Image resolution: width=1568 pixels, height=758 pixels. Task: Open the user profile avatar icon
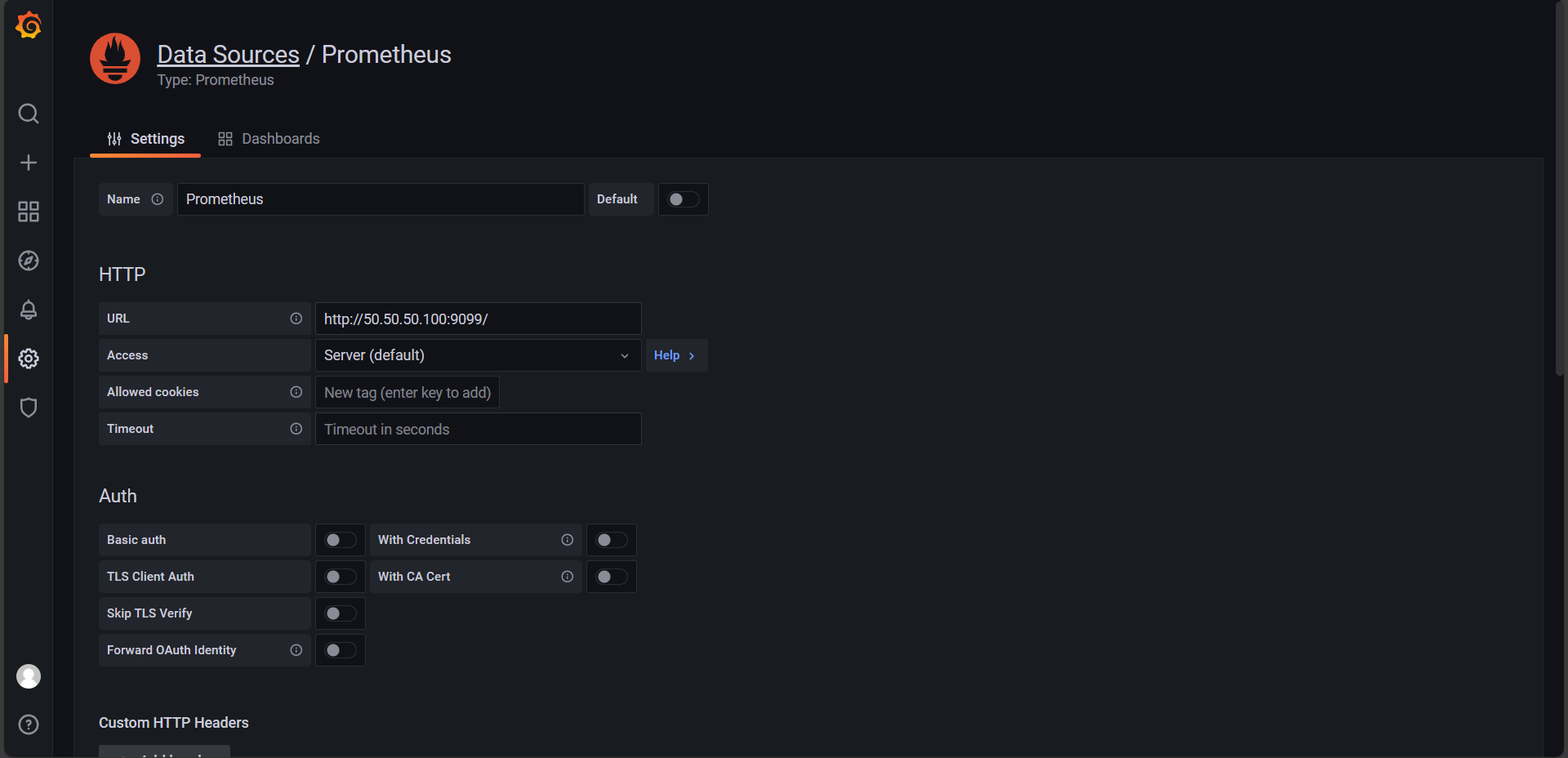(x=29, y=676)
